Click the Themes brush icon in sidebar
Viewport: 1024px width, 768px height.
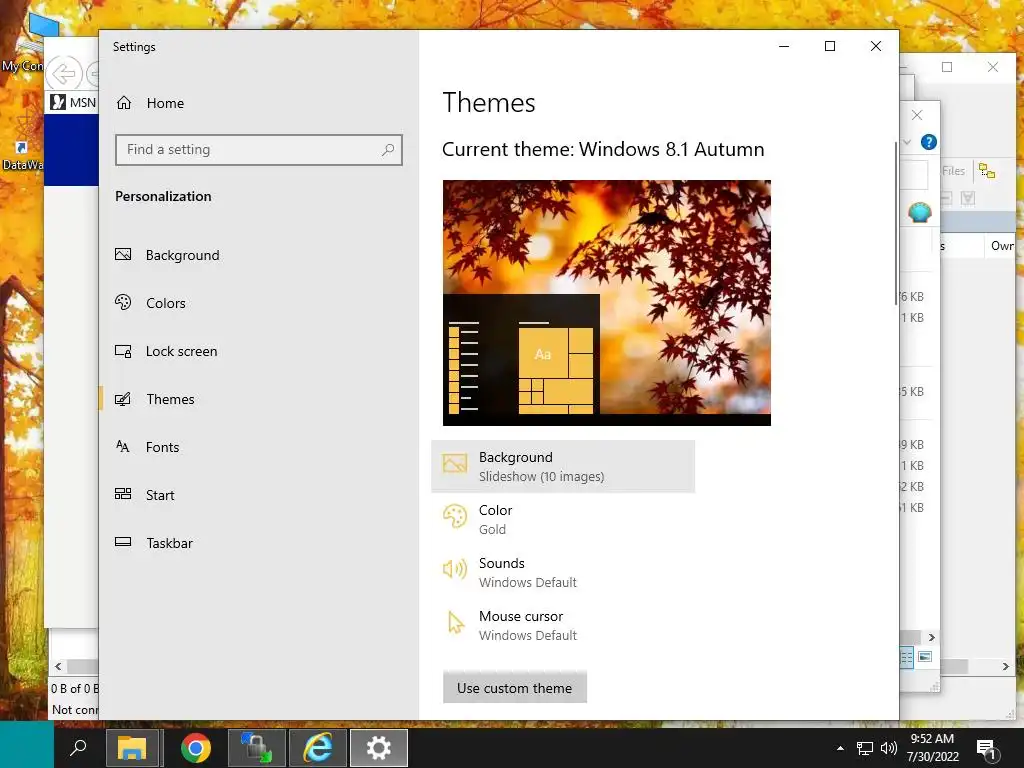click(123, 399)
